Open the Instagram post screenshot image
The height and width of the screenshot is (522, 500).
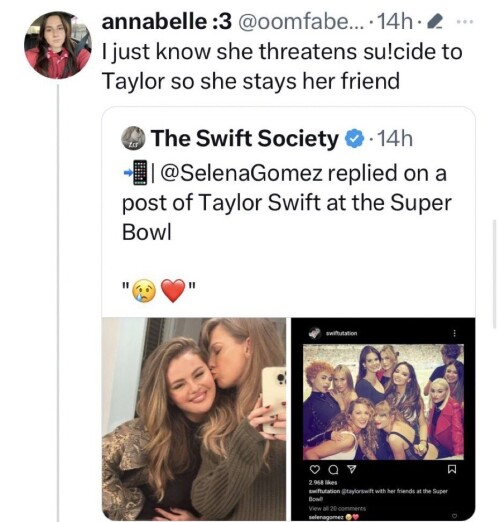pos(383,419)
